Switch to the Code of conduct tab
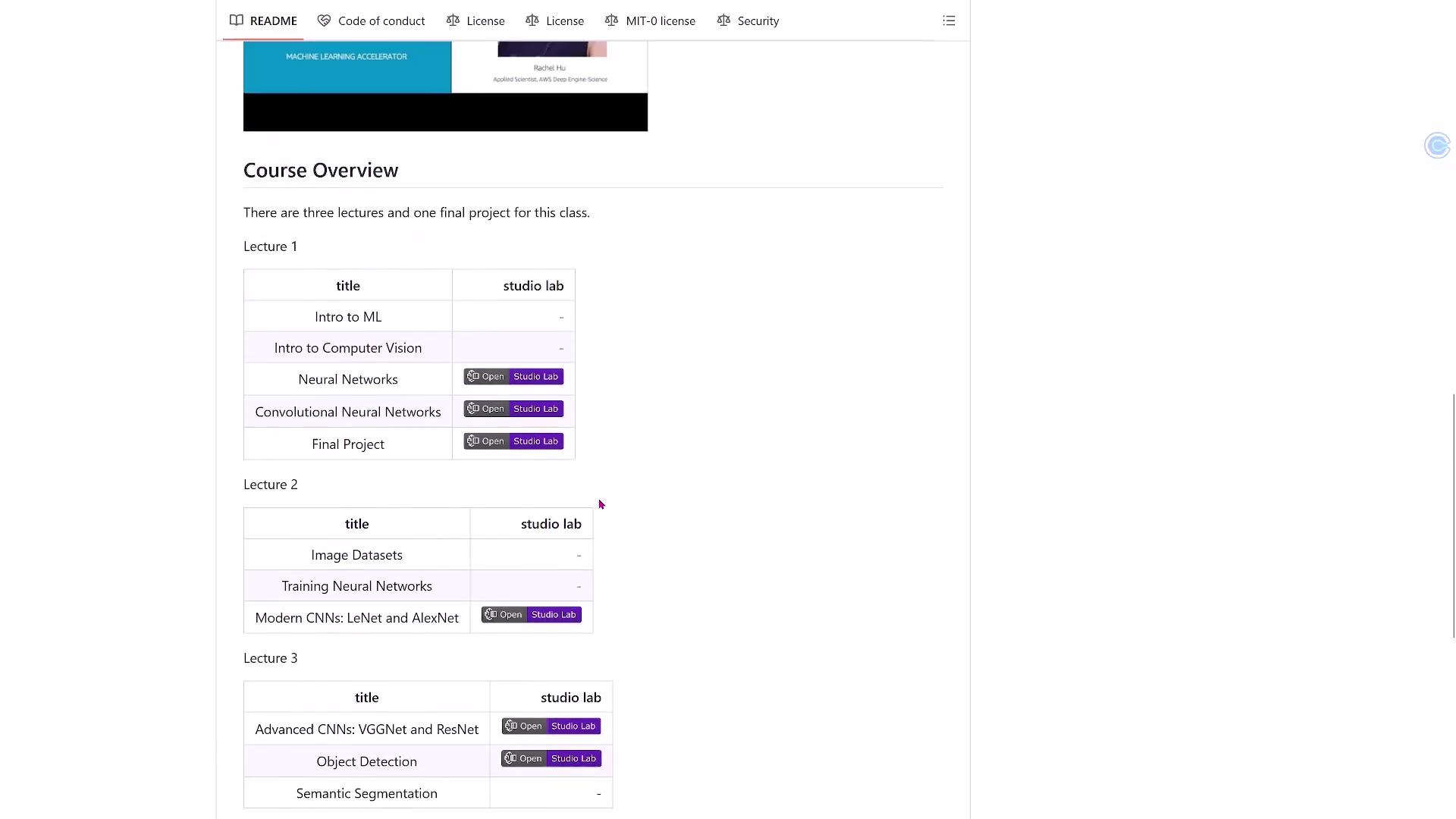The width and height of the screenshot is (1456, 819). pos(371,20)
